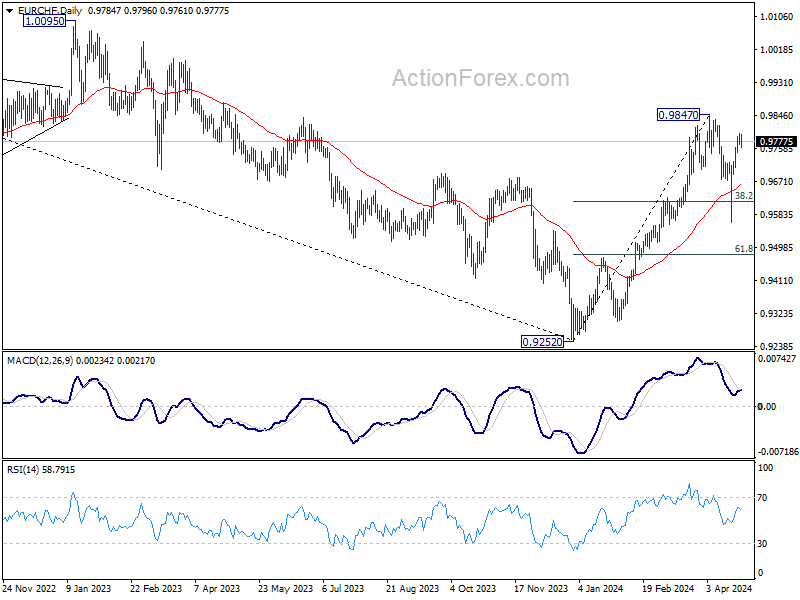800x600 pixels.
Task: Select the 1.00950 price label
Action: coord(45,21)
